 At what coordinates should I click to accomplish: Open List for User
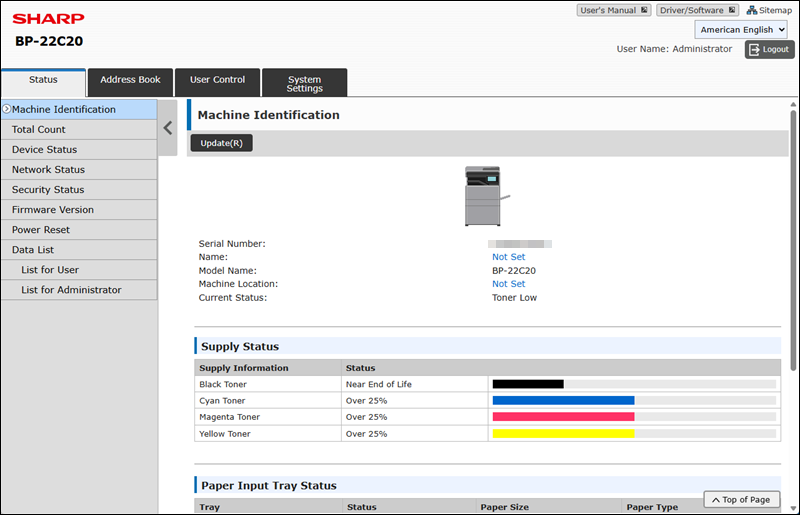tap(79, 269)
